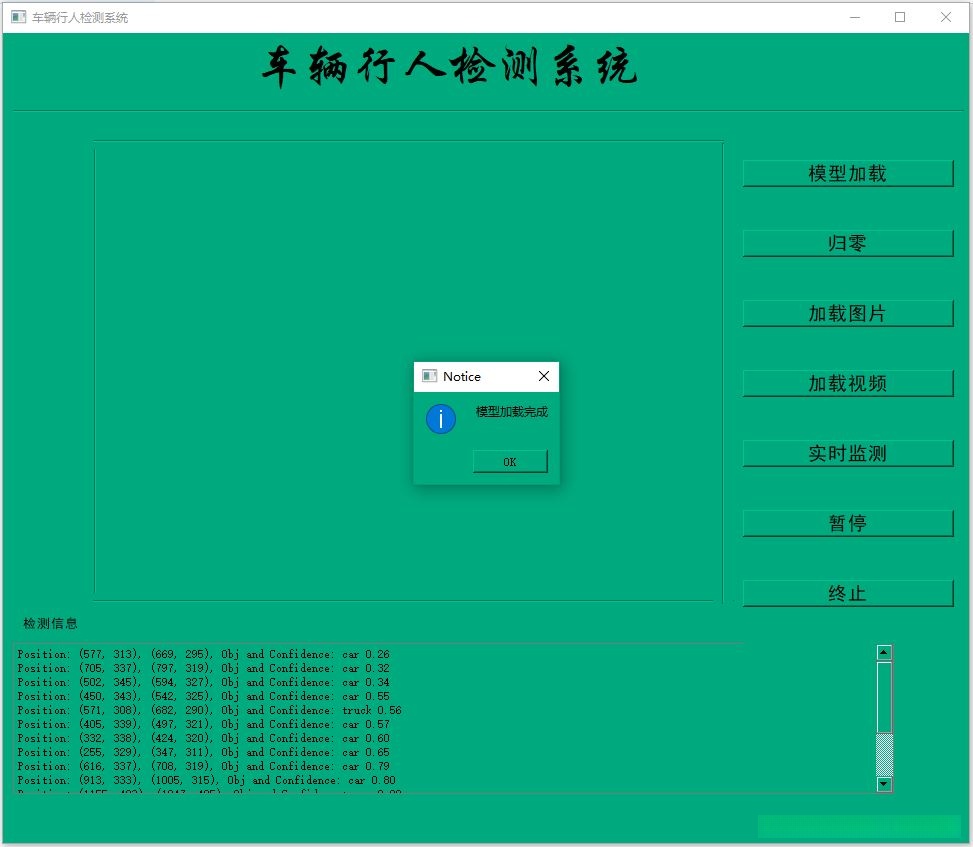Click 终止 to terminate detection
973x847 pixels.
(847, 592)
